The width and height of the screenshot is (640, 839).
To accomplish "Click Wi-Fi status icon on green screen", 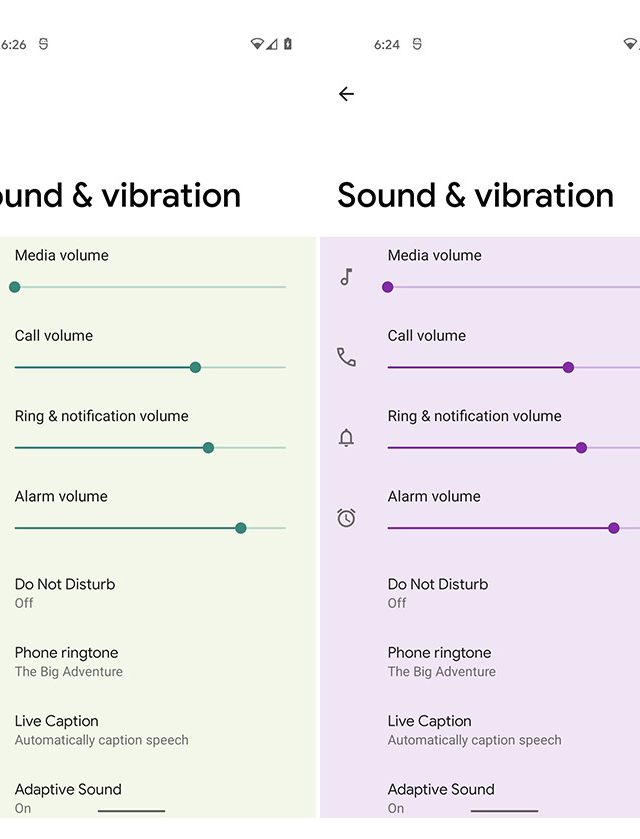I will [x=257, y=44].
